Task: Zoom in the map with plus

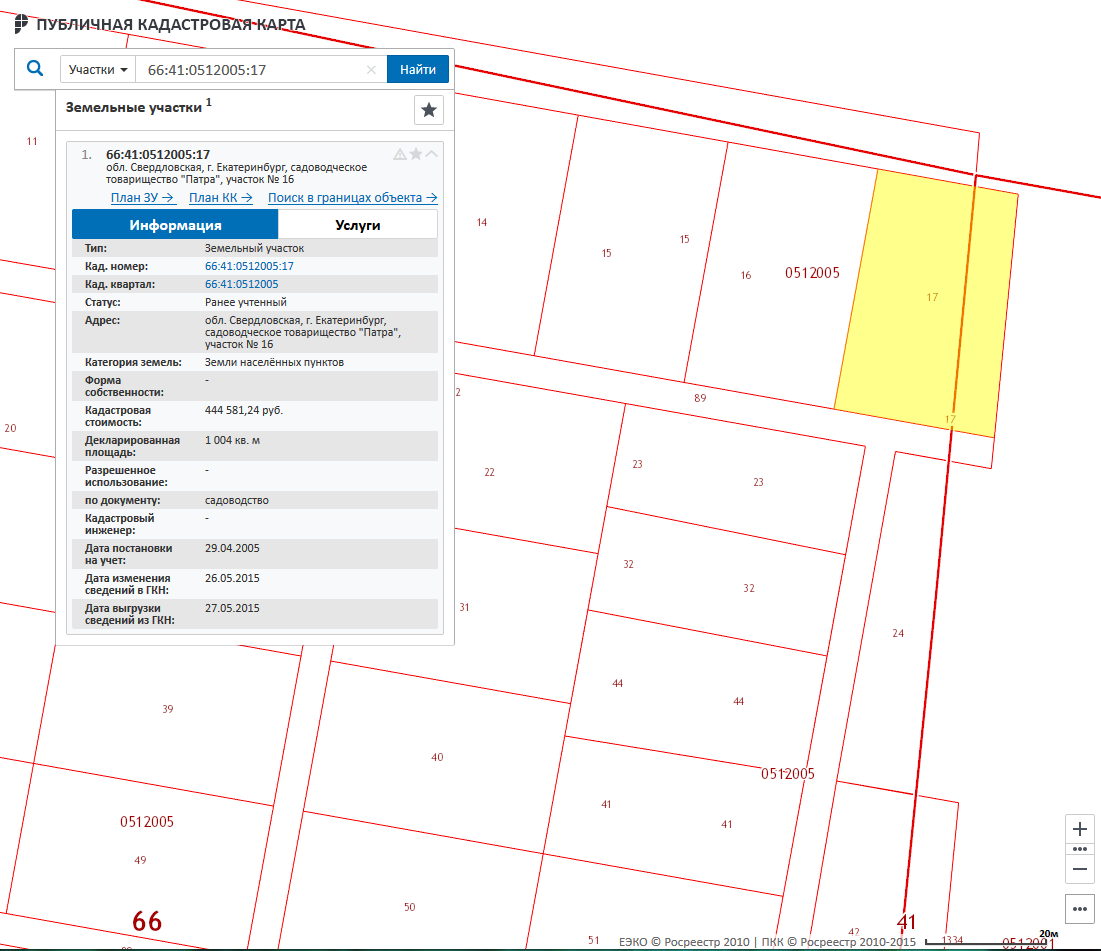Action: [x=1080, y=830]
